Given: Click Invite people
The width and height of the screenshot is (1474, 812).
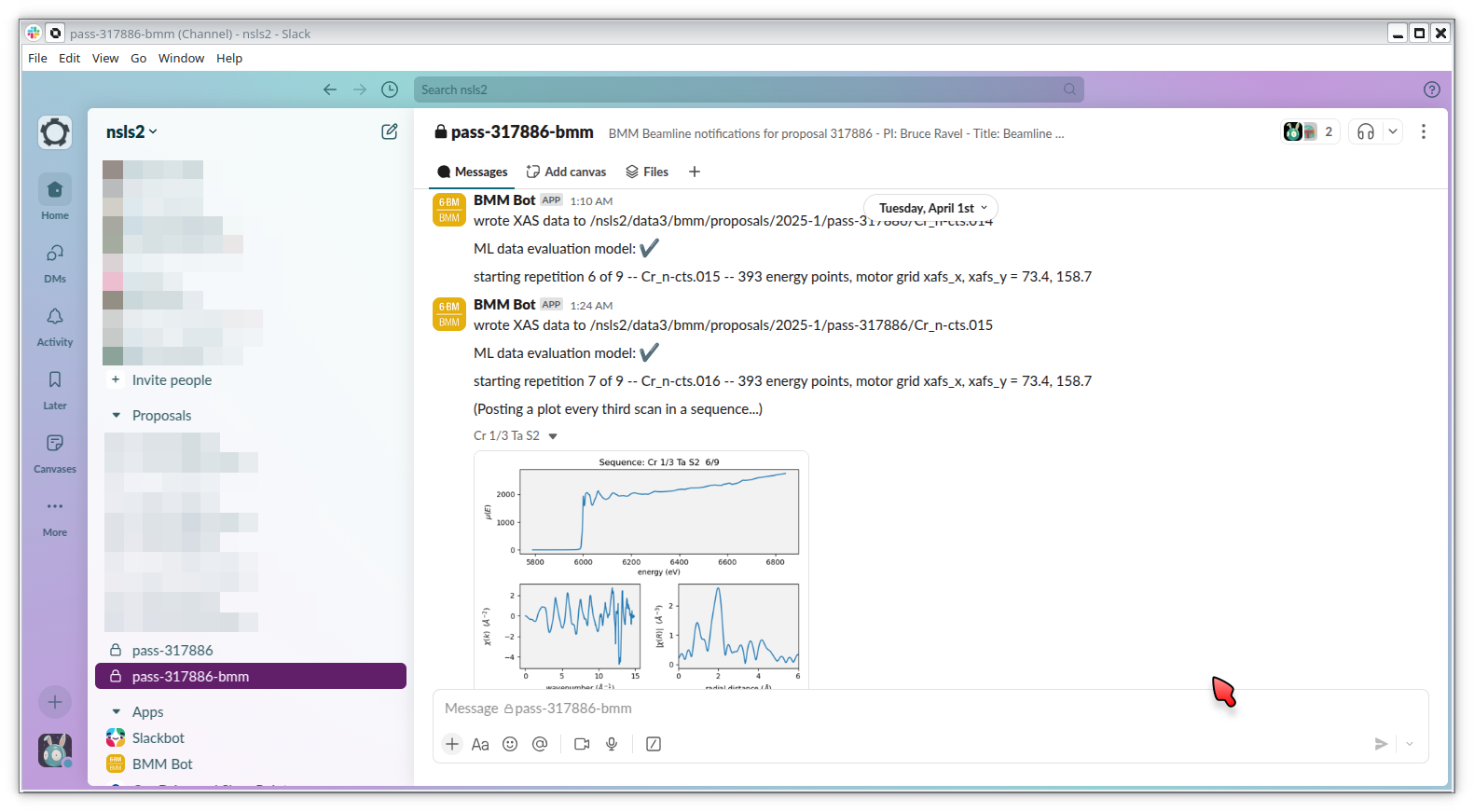Looking at the screenshot, I should [172, 380].
